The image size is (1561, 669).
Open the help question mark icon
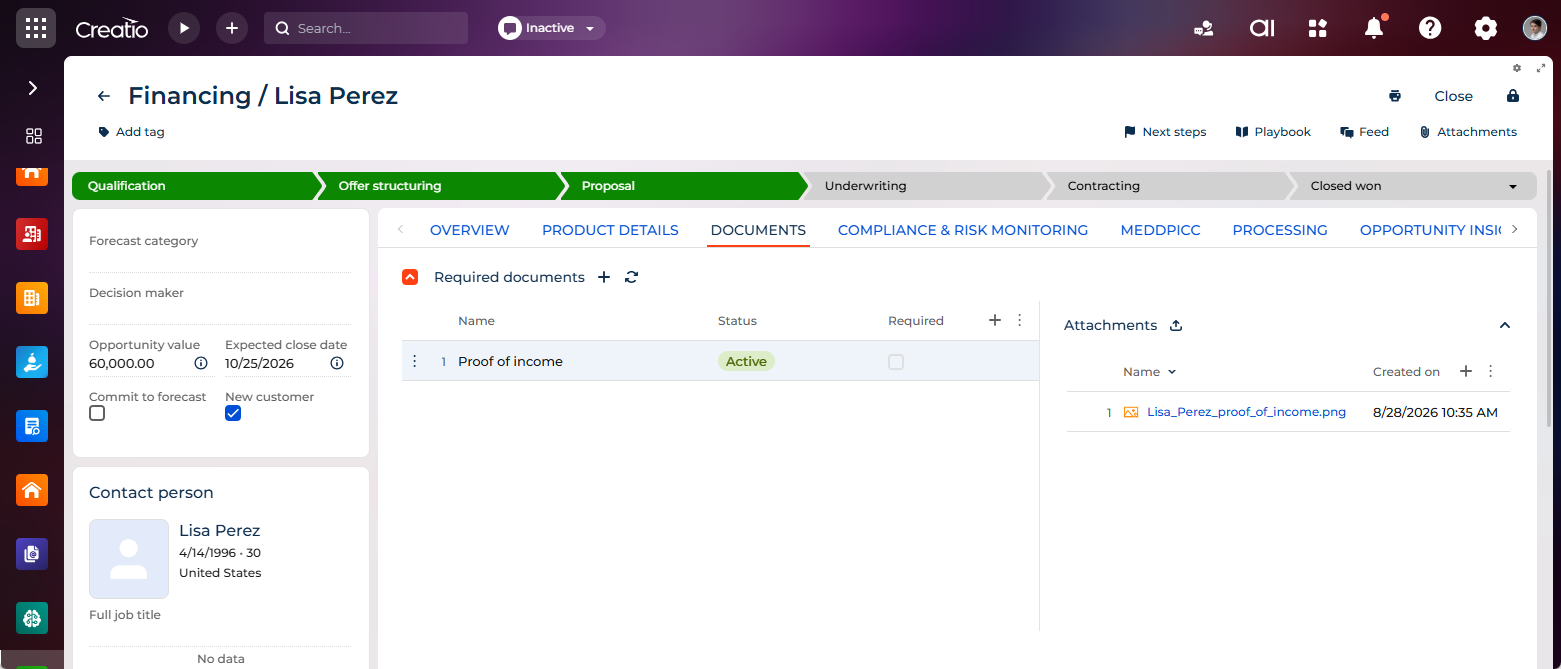point(1430,28)
